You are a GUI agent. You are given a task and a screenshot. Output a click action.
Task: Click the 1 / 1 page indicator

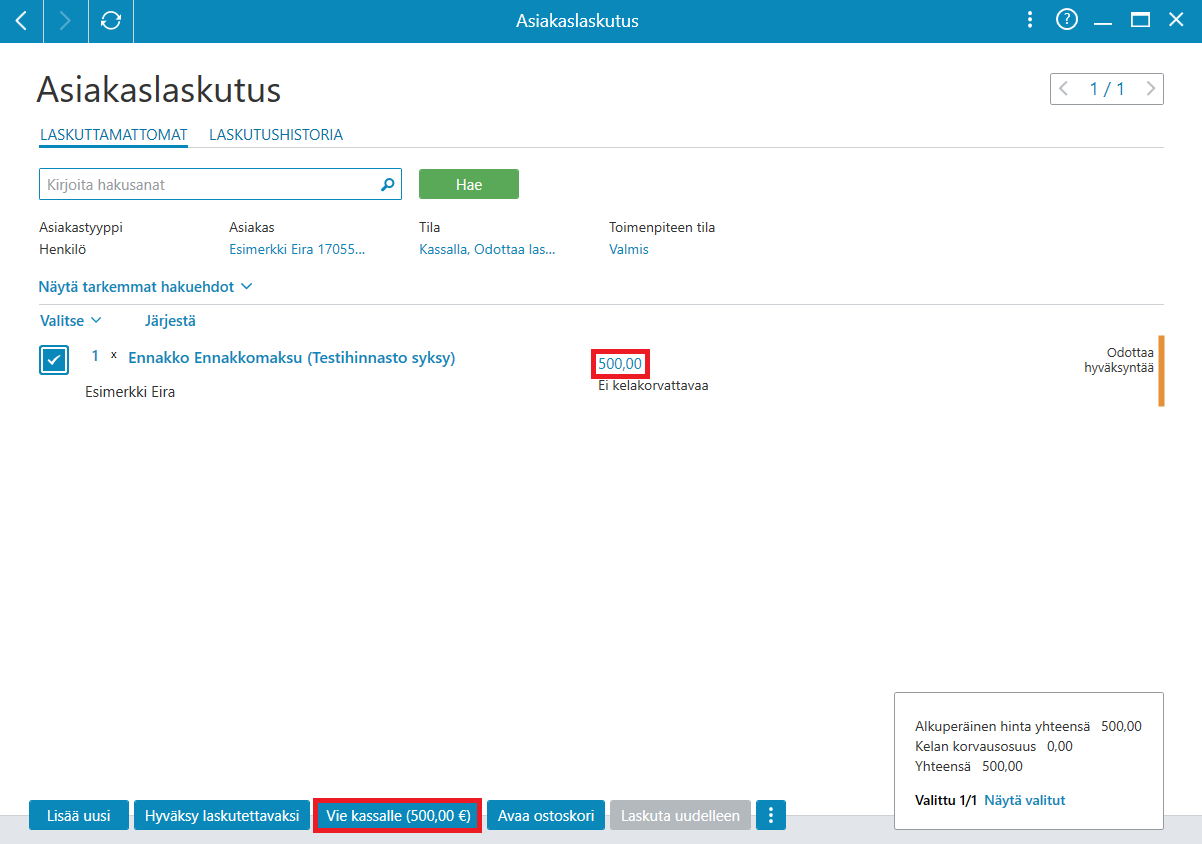1107,89
